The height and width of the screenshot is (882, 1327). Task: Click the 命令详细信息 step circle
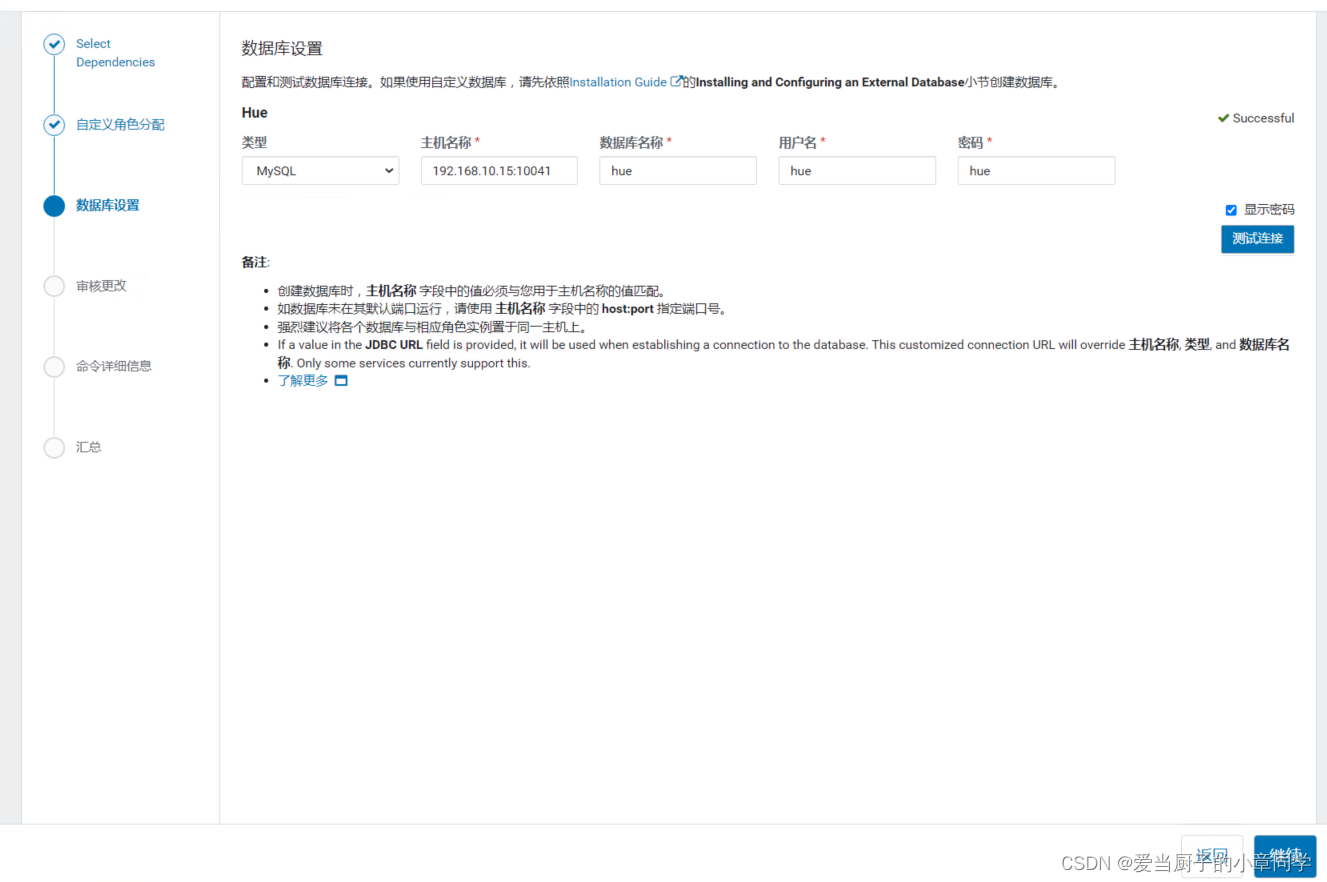54,367
